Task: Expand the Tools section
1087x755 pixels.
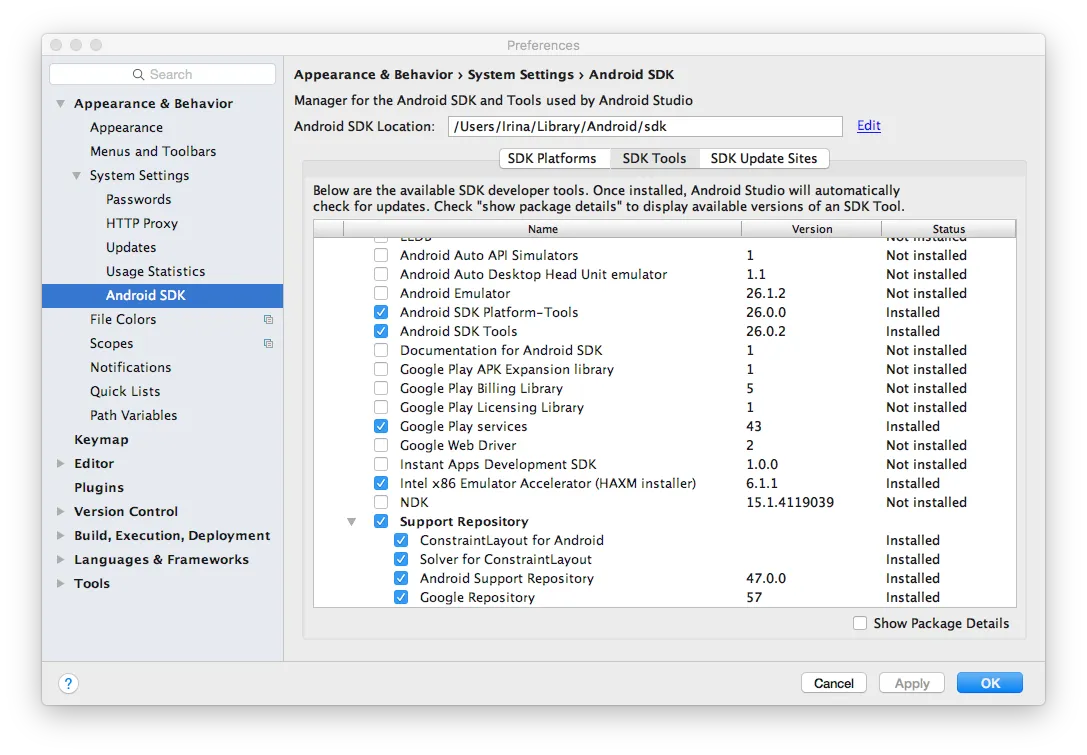Action: coord(61,583)
